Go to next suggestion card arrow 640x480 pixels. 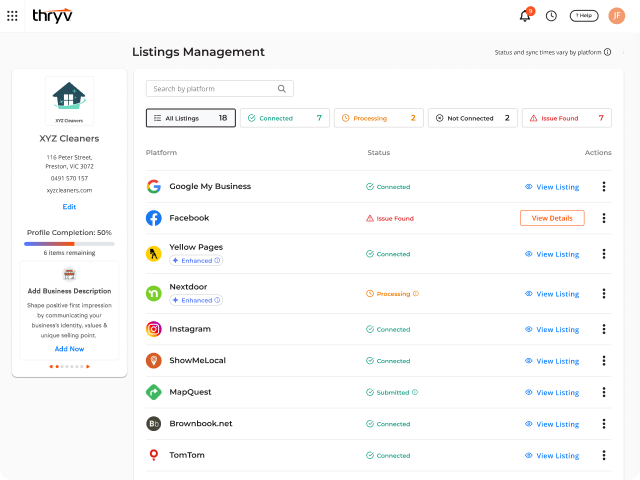pyautogui.click(x=88, y=367)
